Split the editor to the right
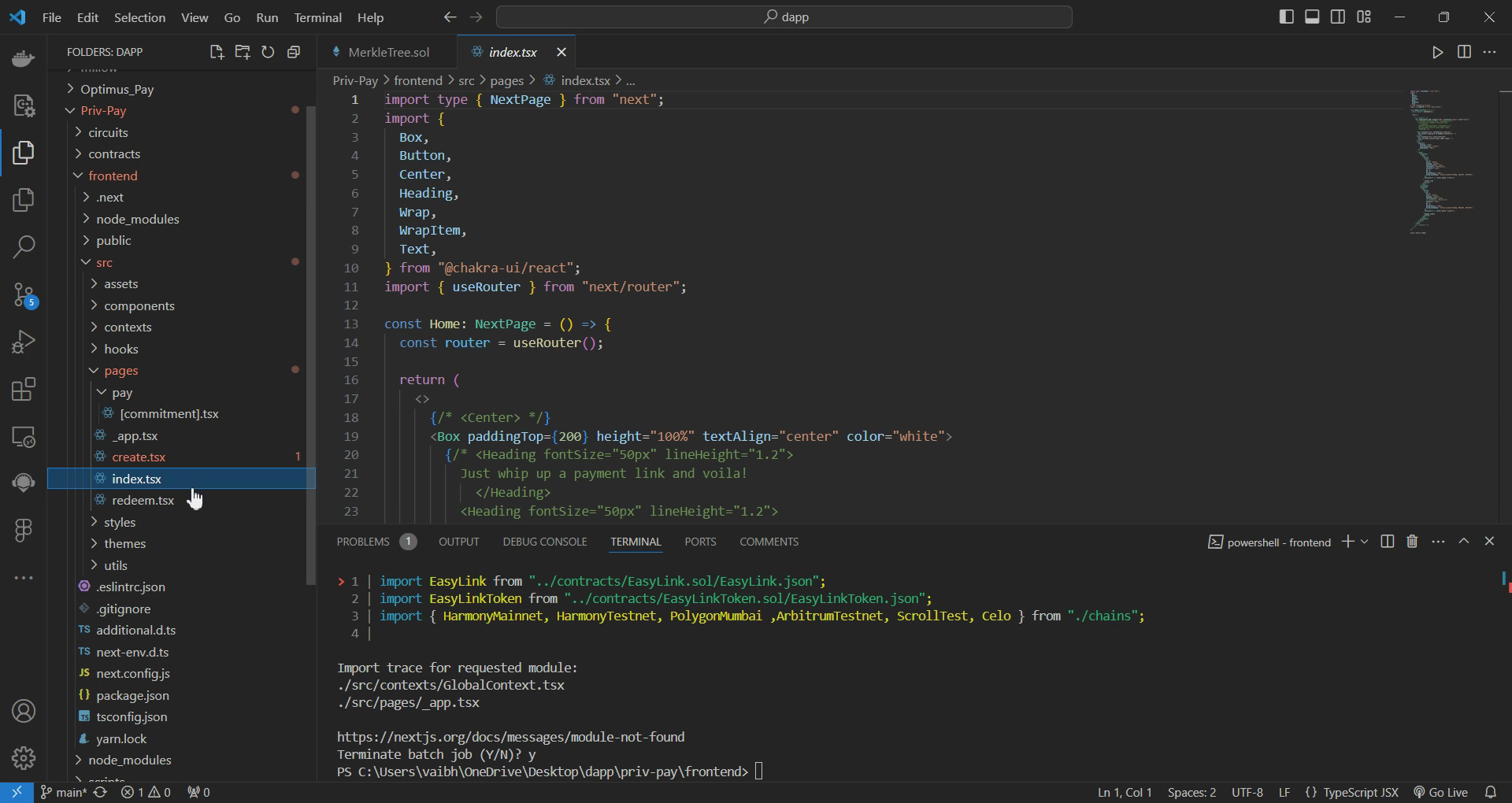This screenshot has width=1512, height=803. pos(1464,52)
